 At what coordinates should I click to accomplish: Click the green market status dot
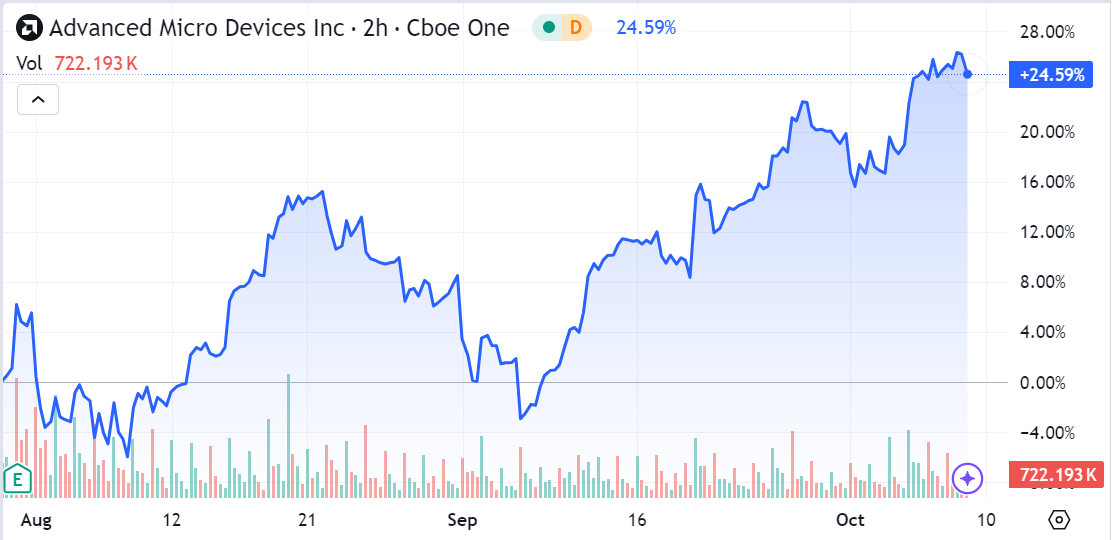(548, 28)
